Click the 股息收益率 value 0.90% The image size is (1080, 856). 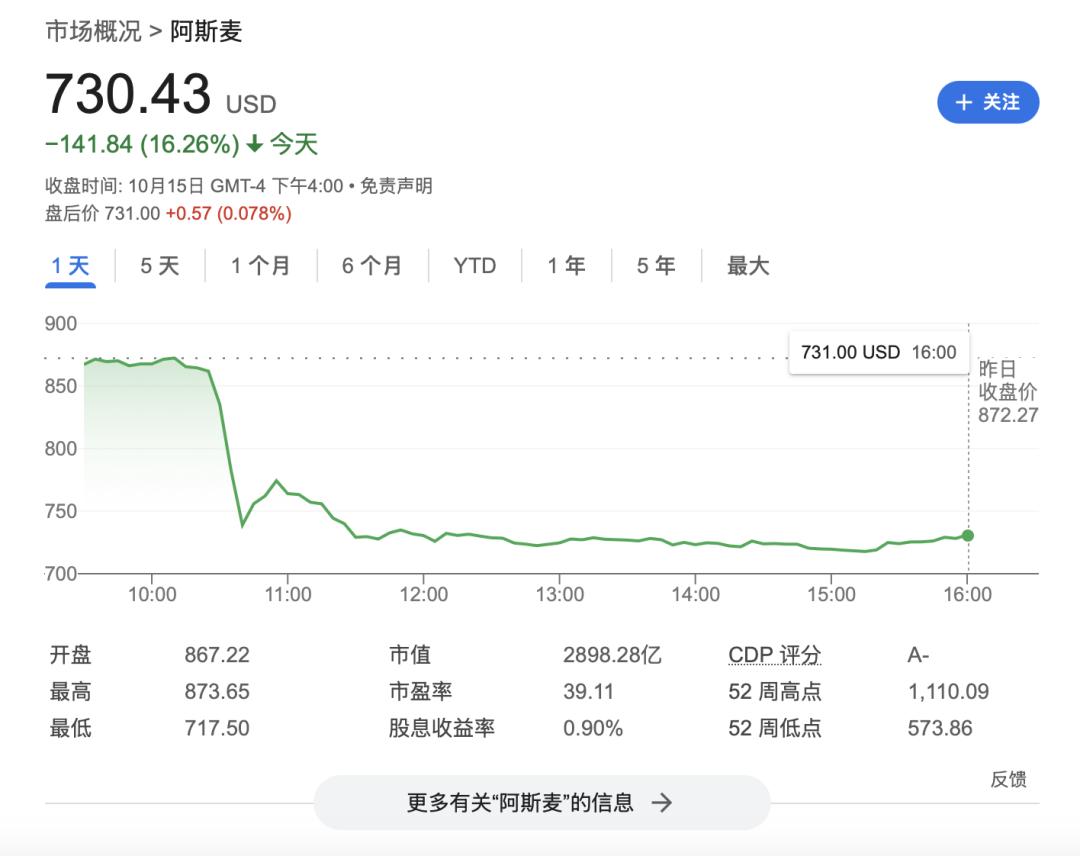tap(593, 728)
